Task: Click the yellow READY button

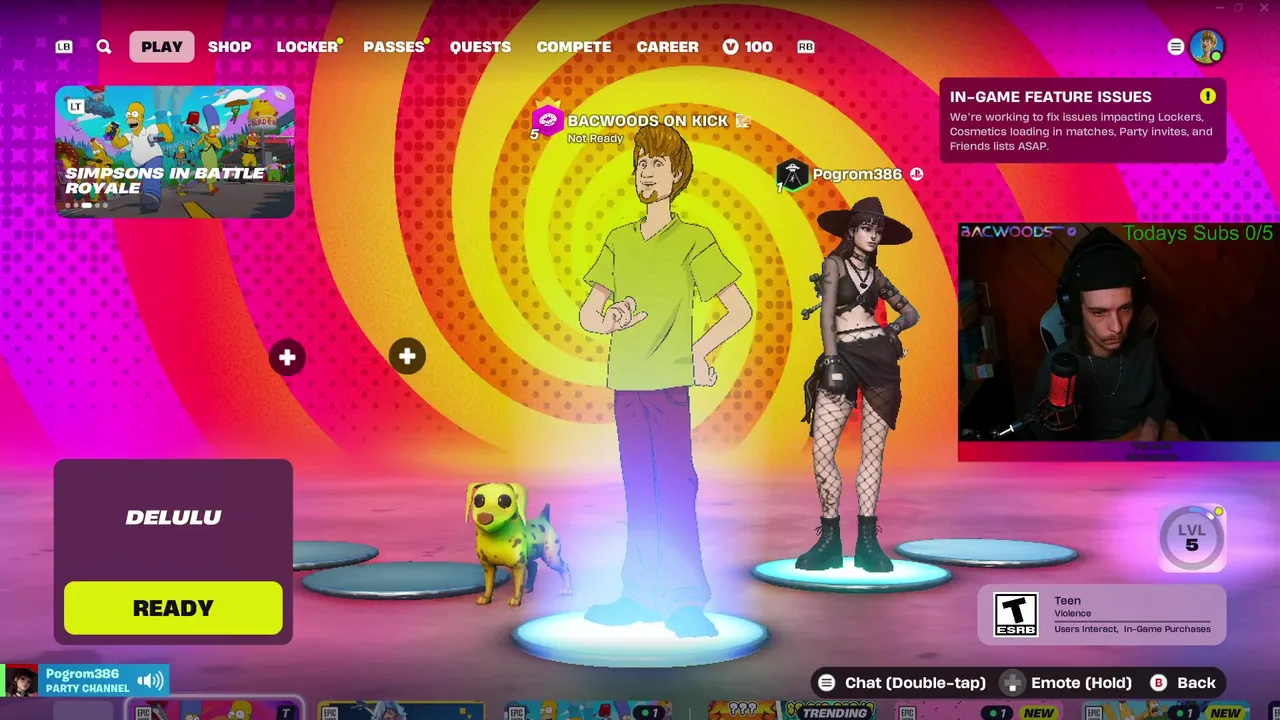Action: (173, 608)
